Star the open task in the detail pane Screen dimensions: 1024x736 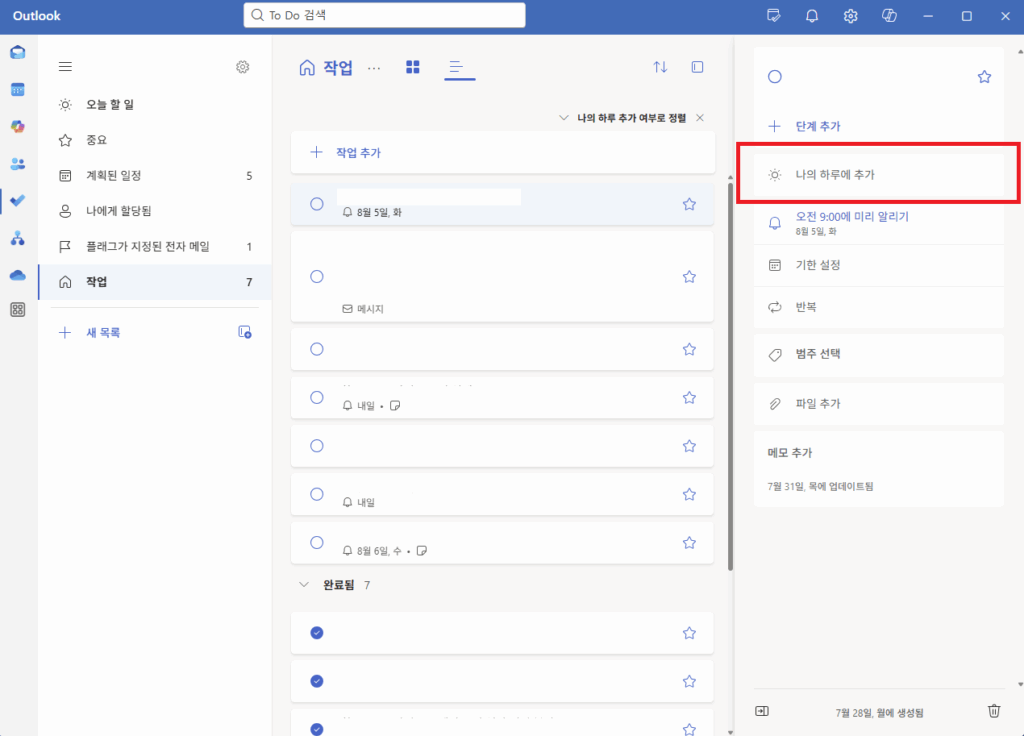tap(984, 75)
